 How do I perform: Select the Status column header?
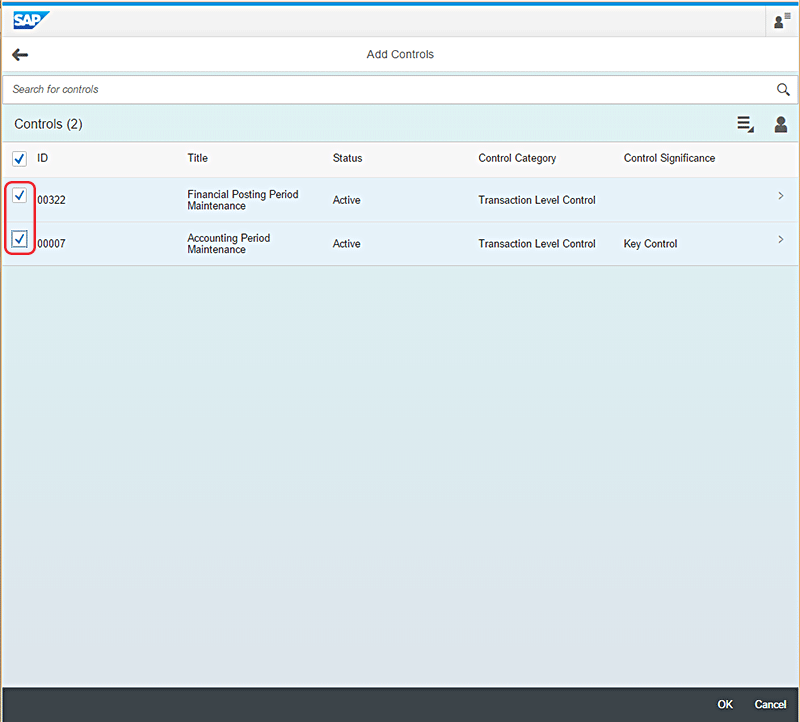[347, 159]
